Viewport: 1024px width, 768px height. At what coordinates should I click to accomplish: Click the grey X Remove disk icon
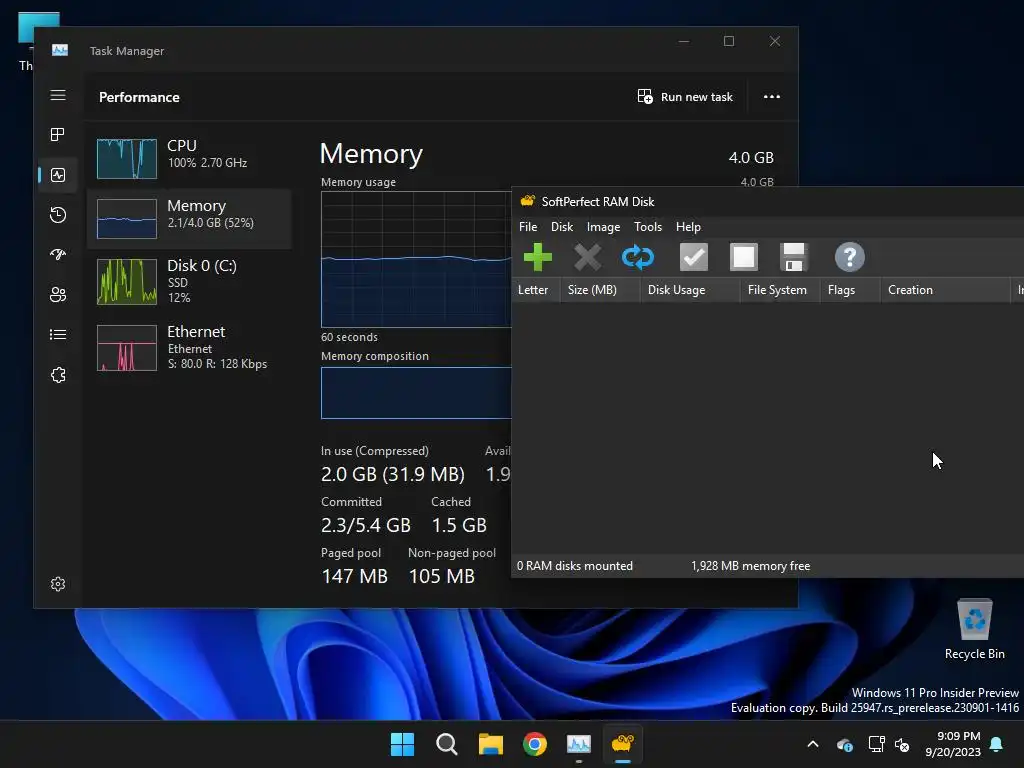click(x=588, y=257)
